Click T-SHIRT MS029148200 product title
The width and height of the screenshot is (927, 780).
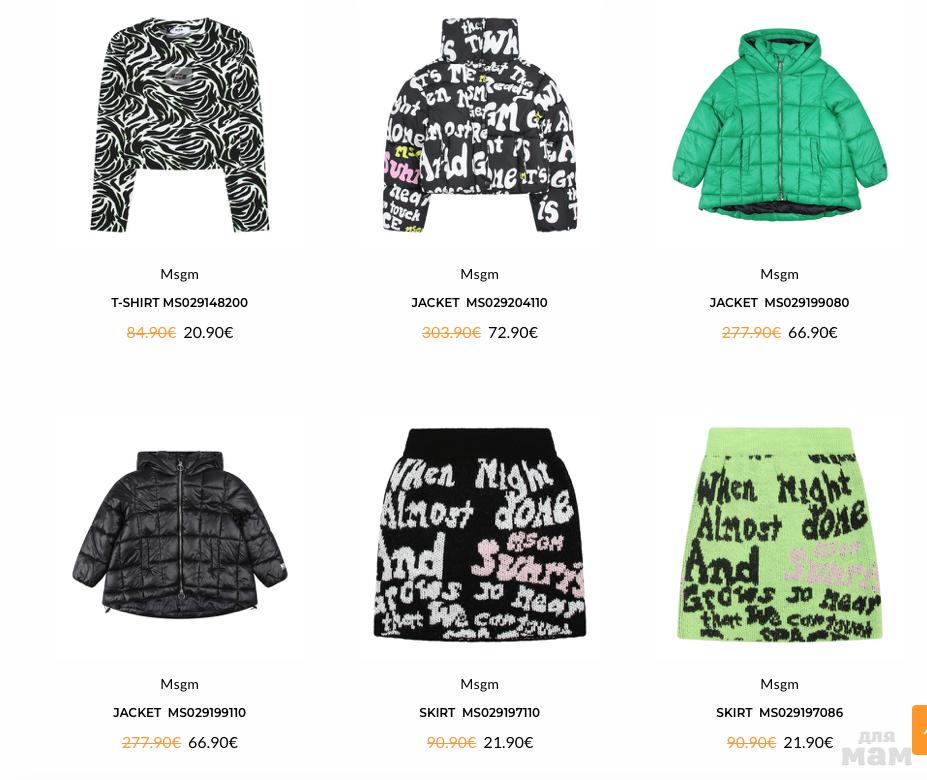pos(180,303)
